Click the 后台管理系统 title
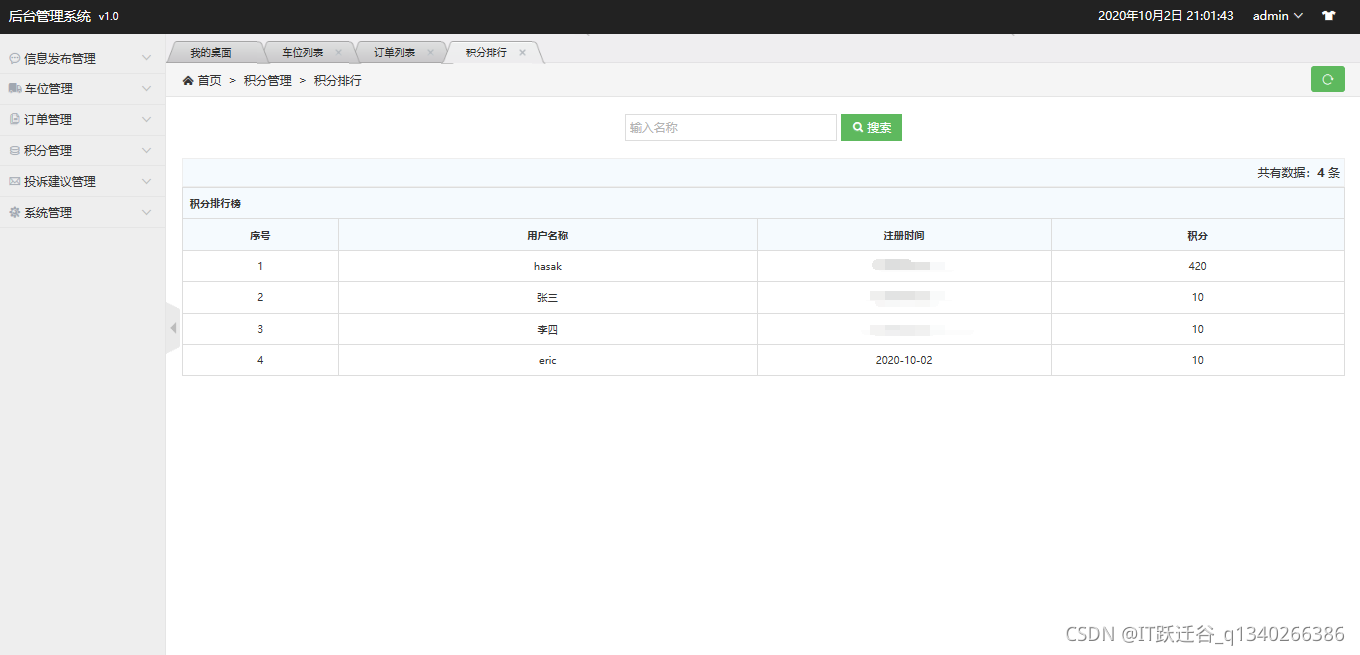1360x655 pixels. pyautogui.click(x=50, y=16)
